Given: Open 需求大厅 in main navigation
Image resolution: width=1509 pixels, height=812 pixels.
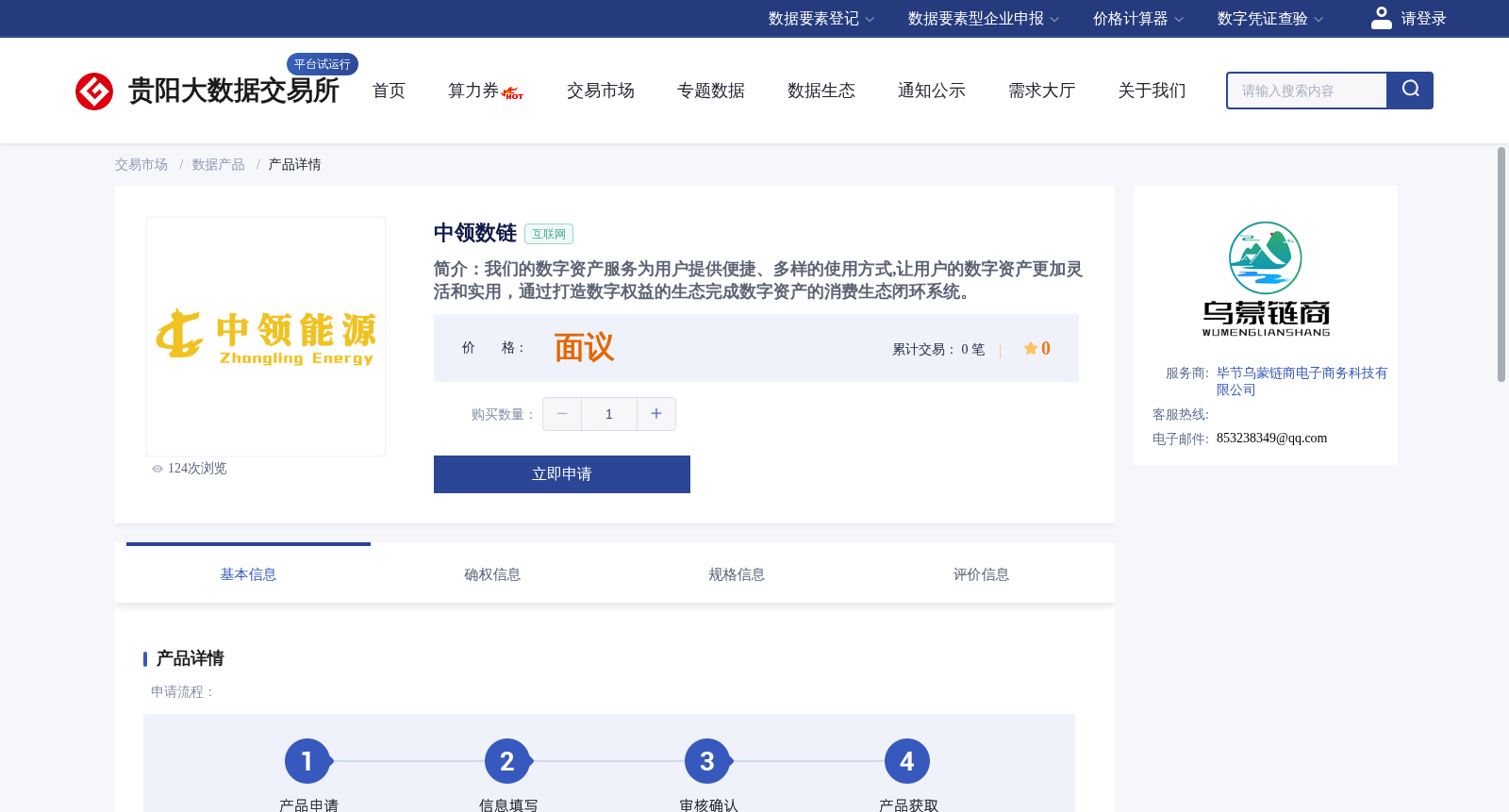Looking at the screenshot, I should coord(1042,91).
